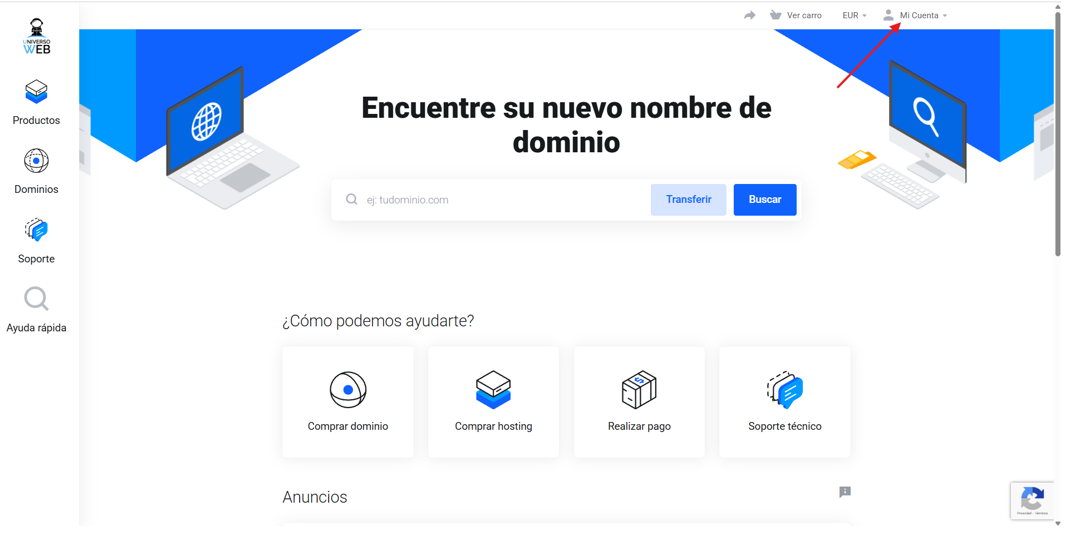Viewport: 1067px width, 544px height.
Task: Select the Realizar pago card
Action: 639,402
